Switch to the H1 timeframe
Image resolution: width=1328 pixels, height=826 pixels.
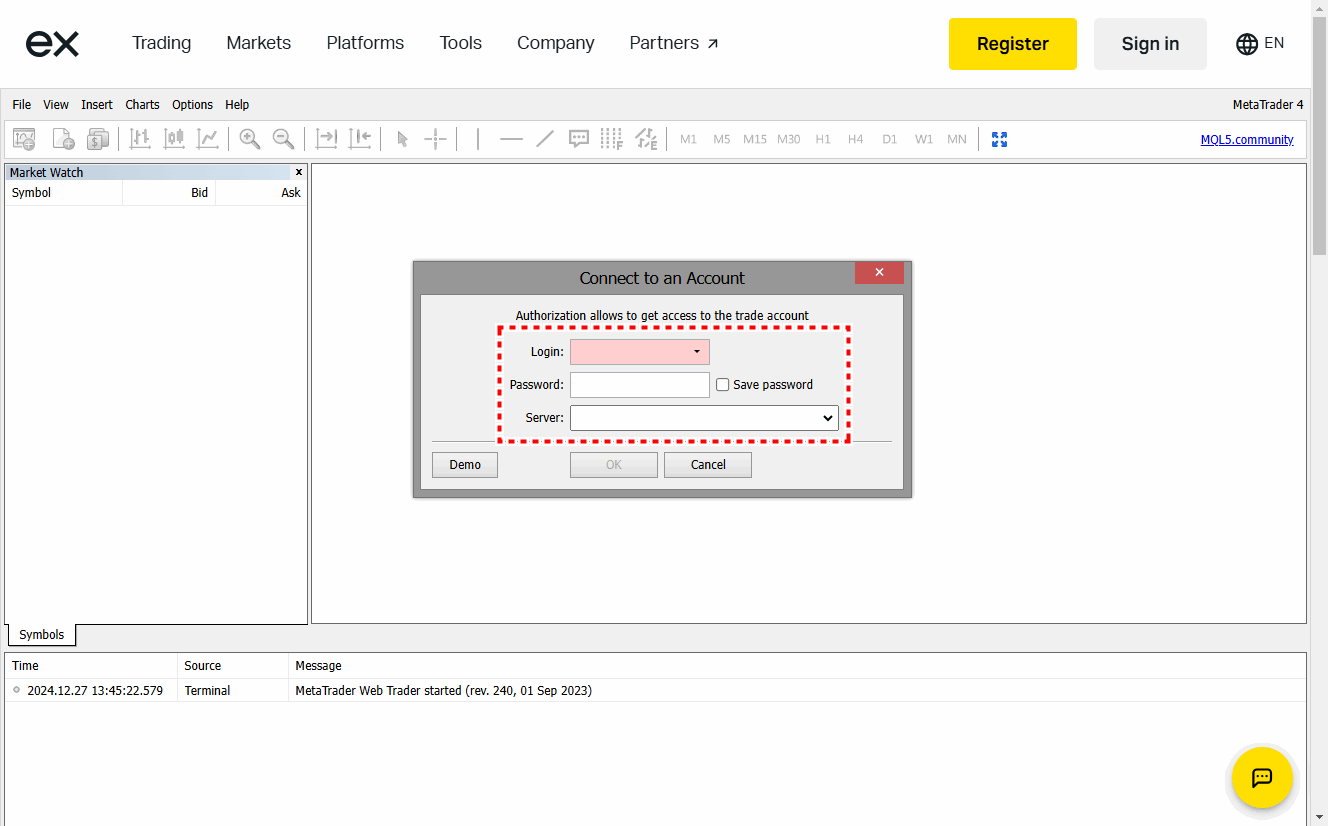823,139
